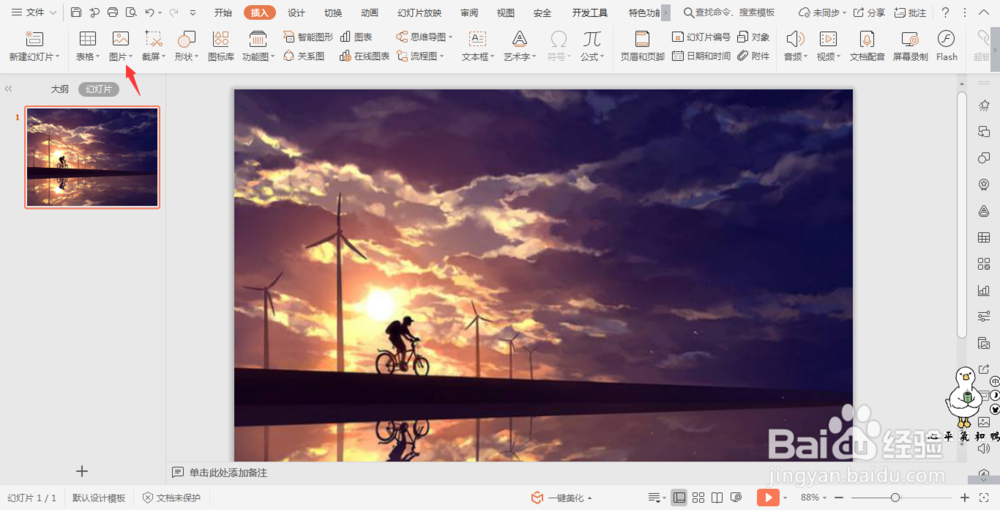The image size is (1000, 510).
Task: Click the 分享 share button
Action: click(869, 13)
